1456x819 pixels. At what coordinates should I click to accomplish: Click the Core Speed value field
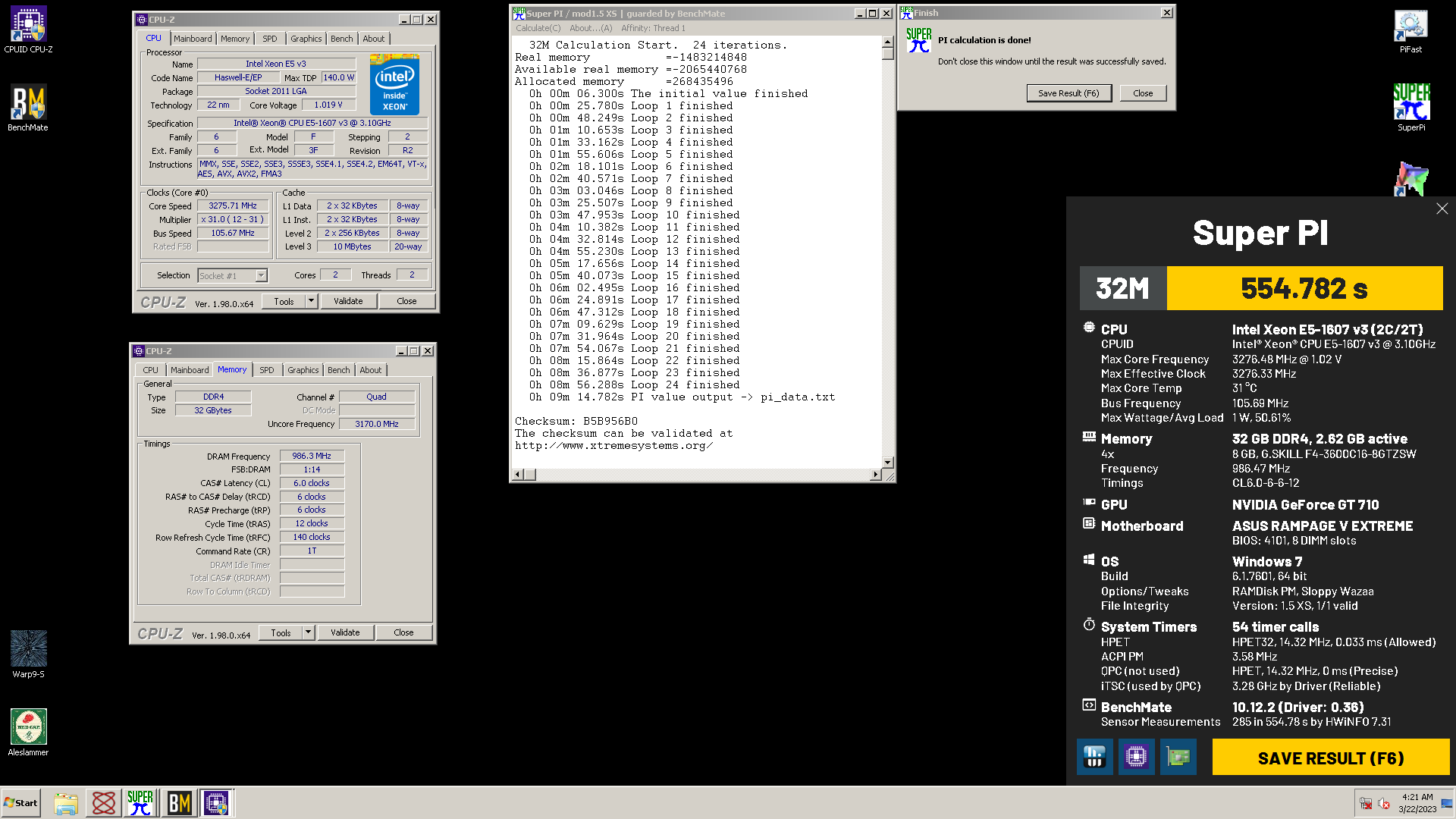pyautogui.click(x=233, y=206)
